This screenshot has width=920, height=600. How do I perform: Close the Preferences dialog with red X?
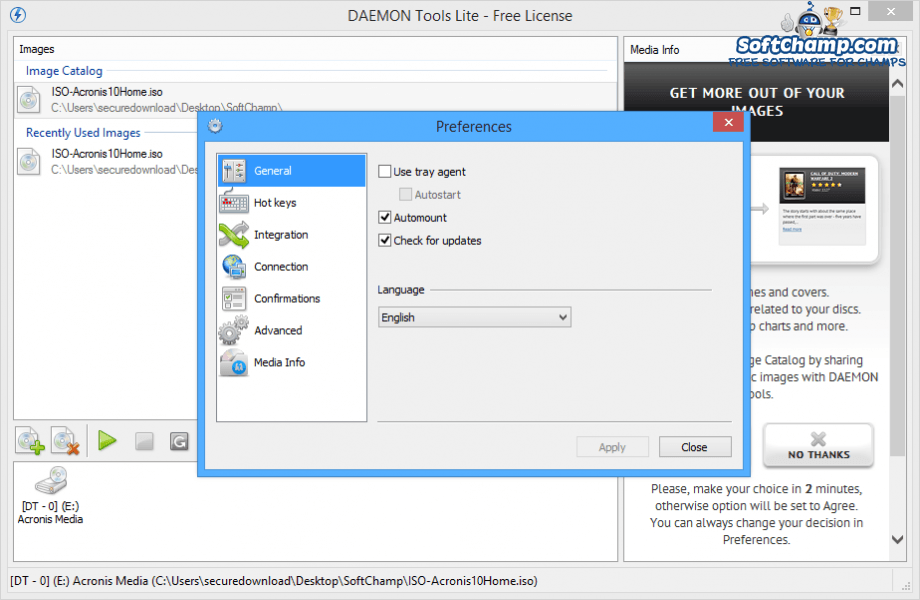click(x=729, y=122)
